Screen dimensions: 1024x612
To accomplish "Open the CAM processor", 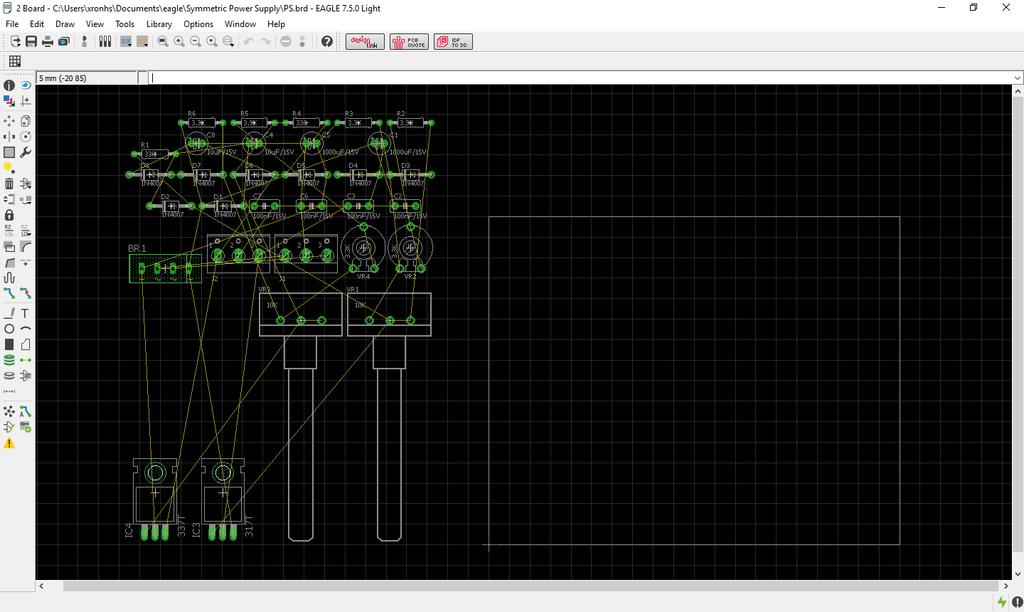I will point(64,42).
